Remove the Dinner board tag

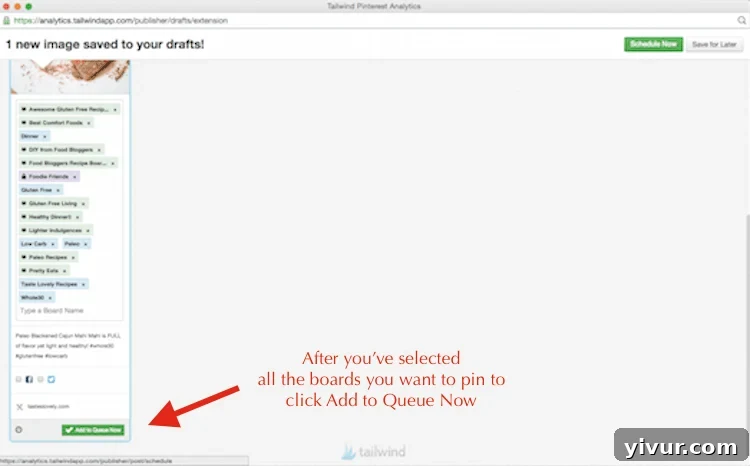(44, 136)
